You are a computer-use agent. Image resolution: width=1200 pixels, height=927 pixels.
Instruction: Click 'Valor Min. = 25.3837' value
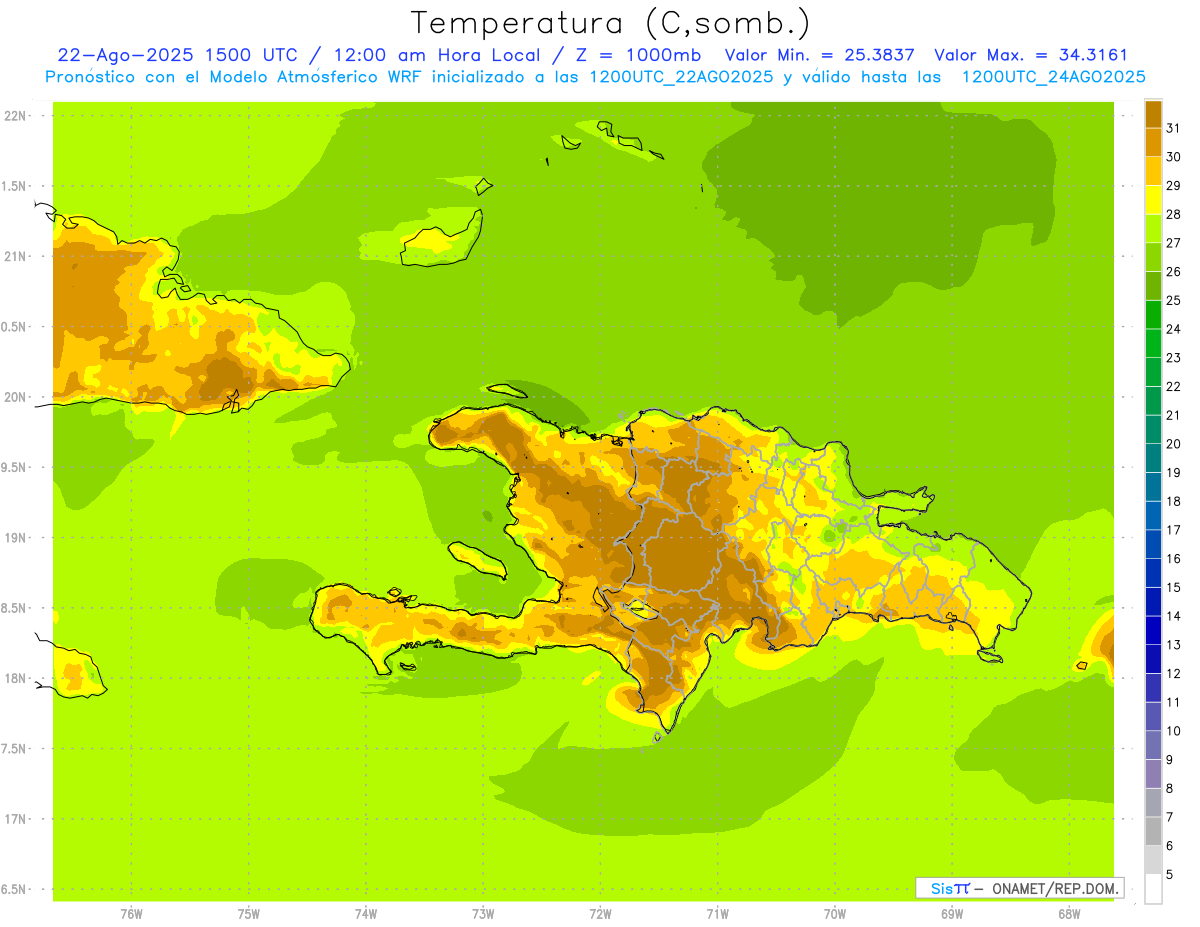tap(819, 56)
